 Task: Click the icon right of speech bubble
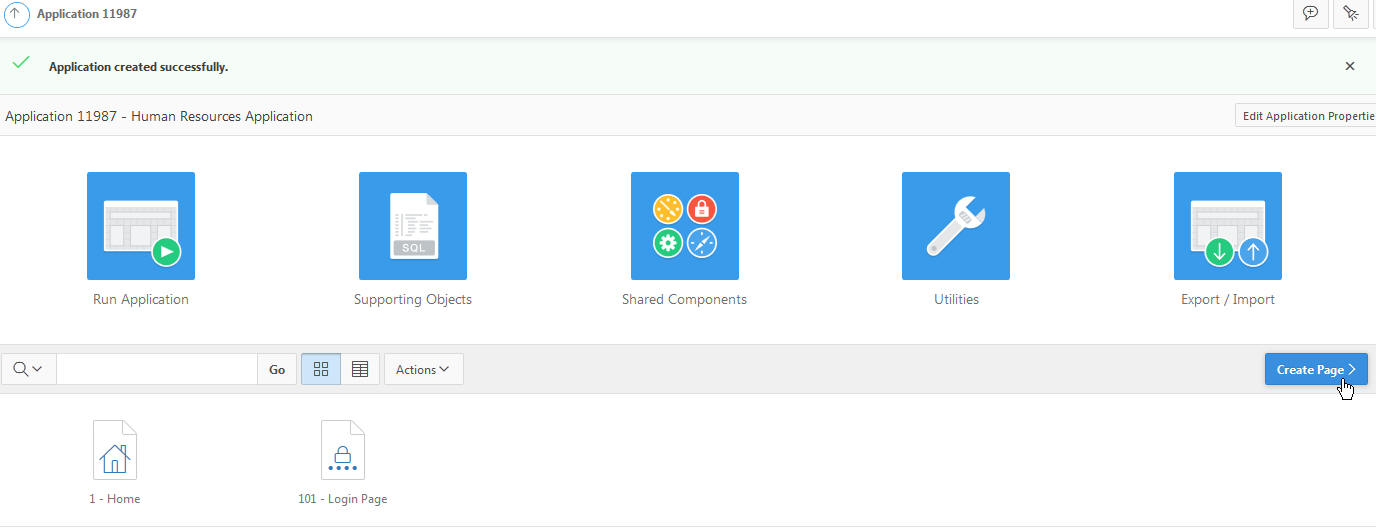(1351, 14)
